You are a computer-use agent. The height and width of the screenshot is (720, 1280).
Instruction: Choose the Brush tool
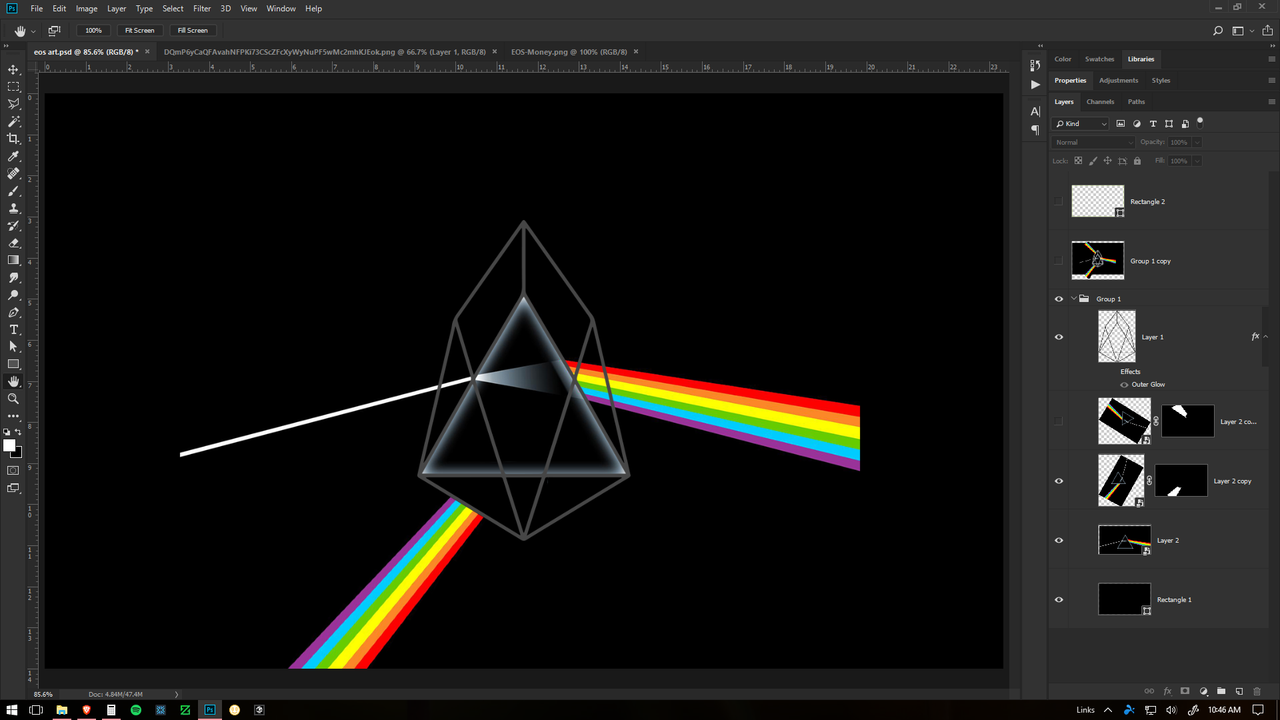(x=13, y=191)
